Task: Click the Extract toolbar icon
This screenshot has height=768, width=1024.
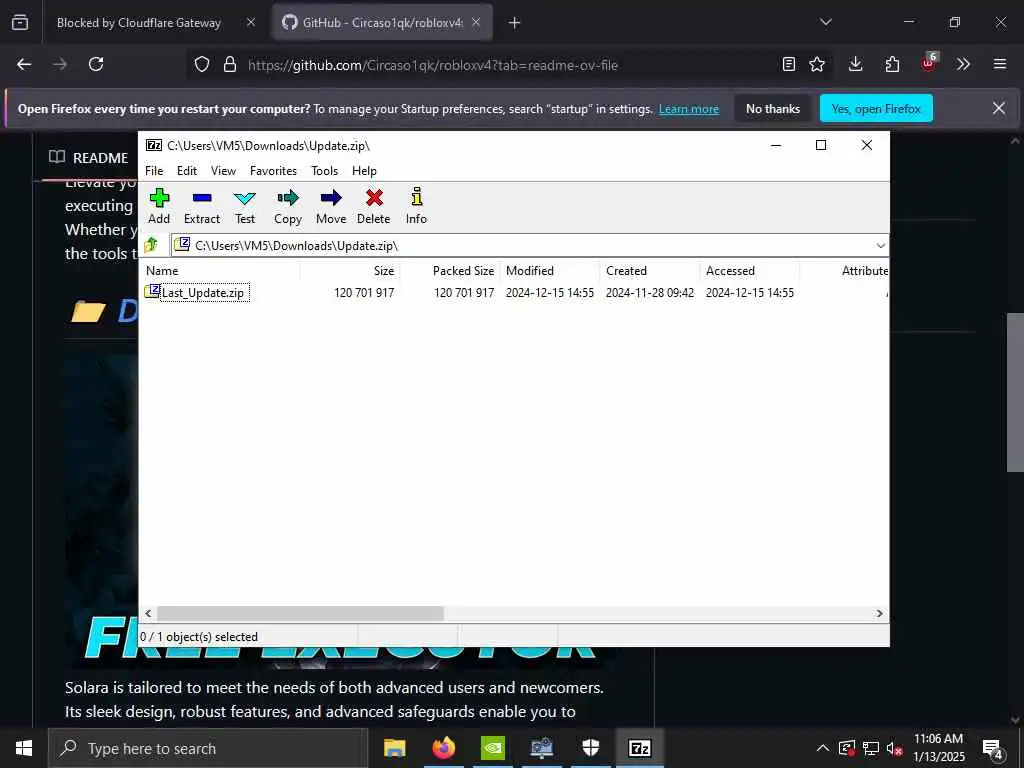Action: click(202, 206)
